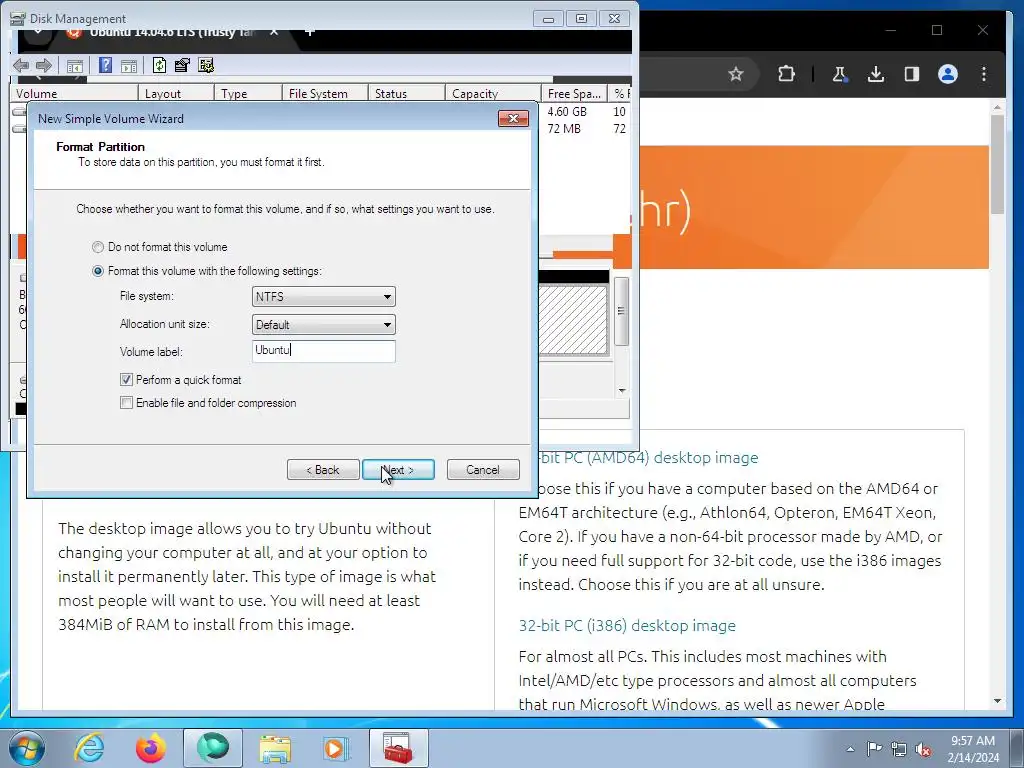Launch Internet Explorer from the taskbar
Viewport: 1024px width, 768px height.
click(89, 748)
